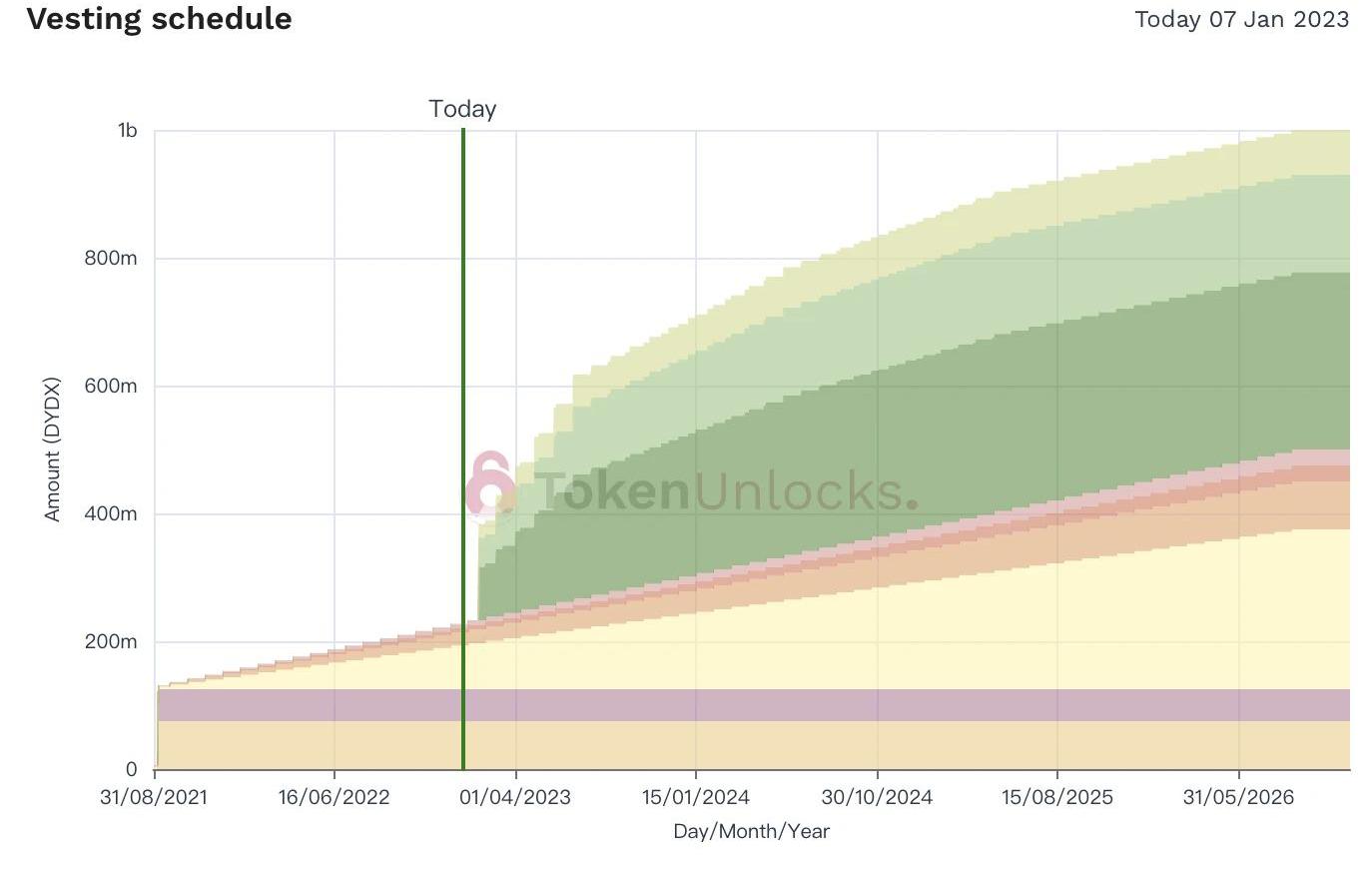Click the 31/08/2021 date label
This screenshot has width=1372, height=869.
pos(155,797)
